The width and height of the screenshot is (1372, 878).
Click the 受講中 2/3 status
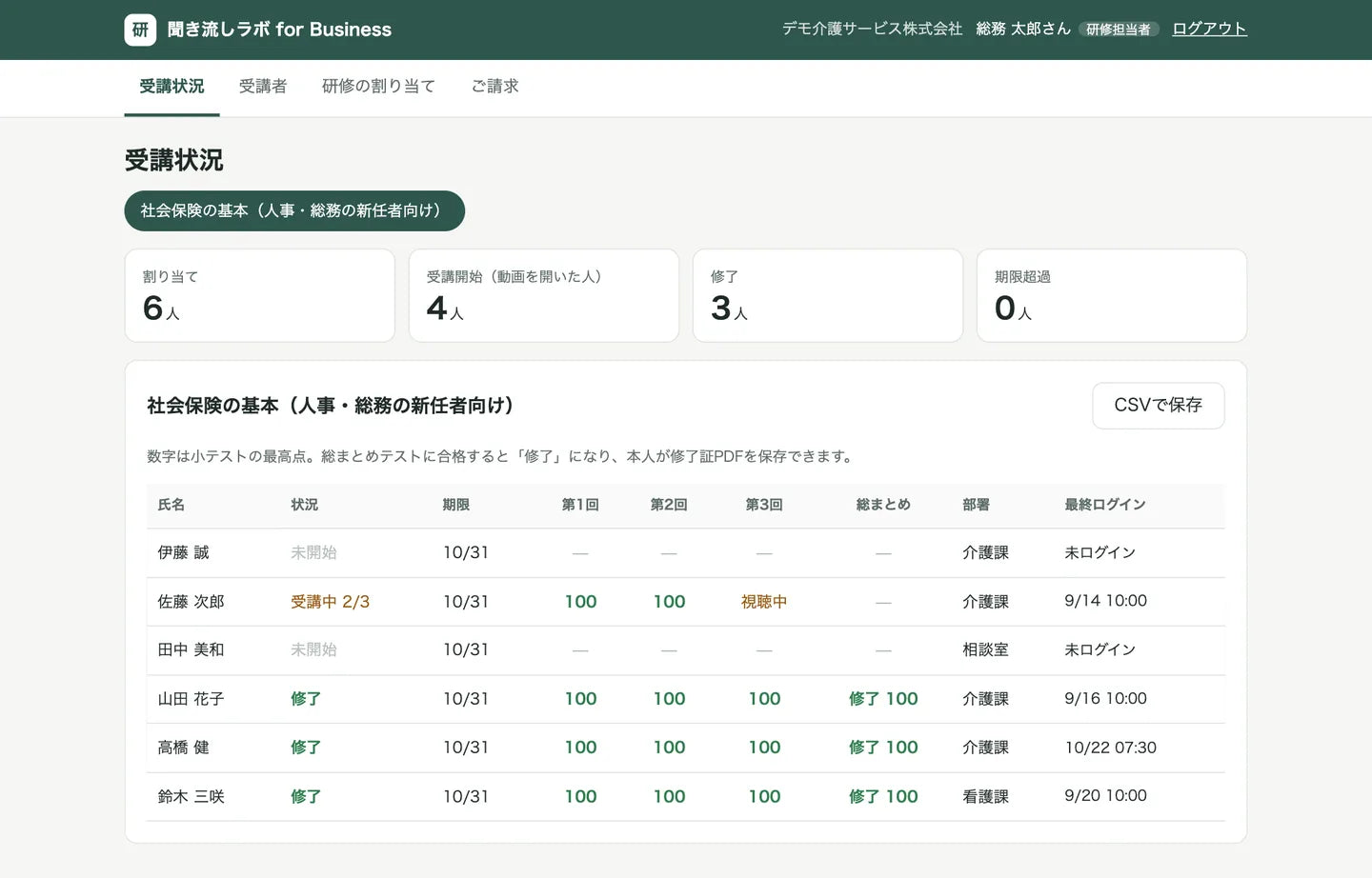330,602
